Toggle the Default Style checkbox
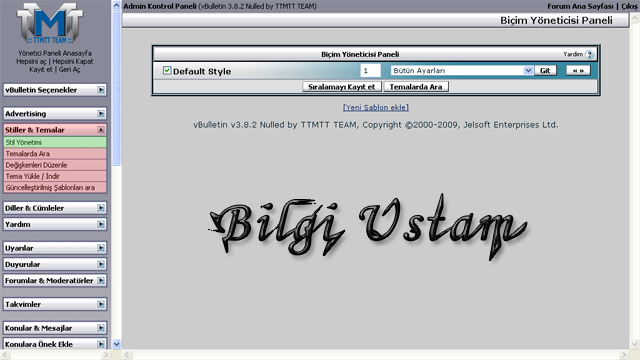The image size is (640, 360). click(167, 70)
